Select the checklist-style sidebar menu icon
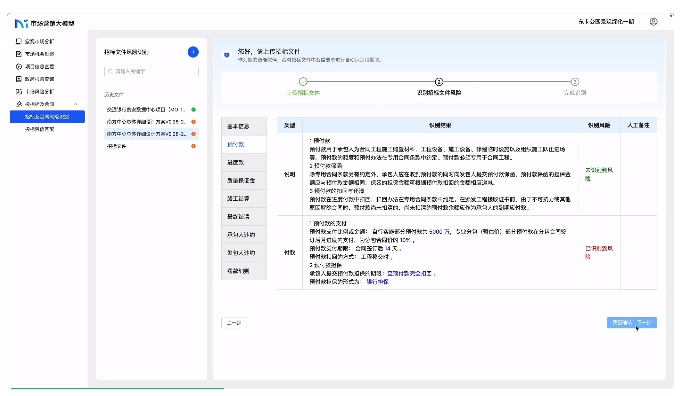Image resolution: width=683 pixels, height=396 pixels. 19,54
